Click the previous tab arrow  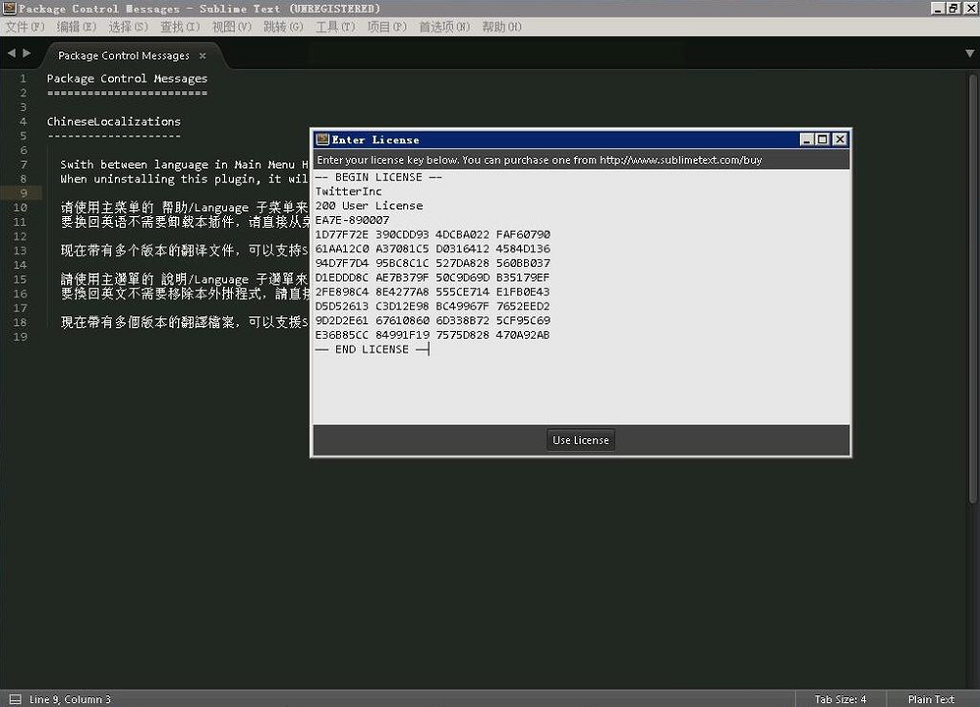coord(11,54)
